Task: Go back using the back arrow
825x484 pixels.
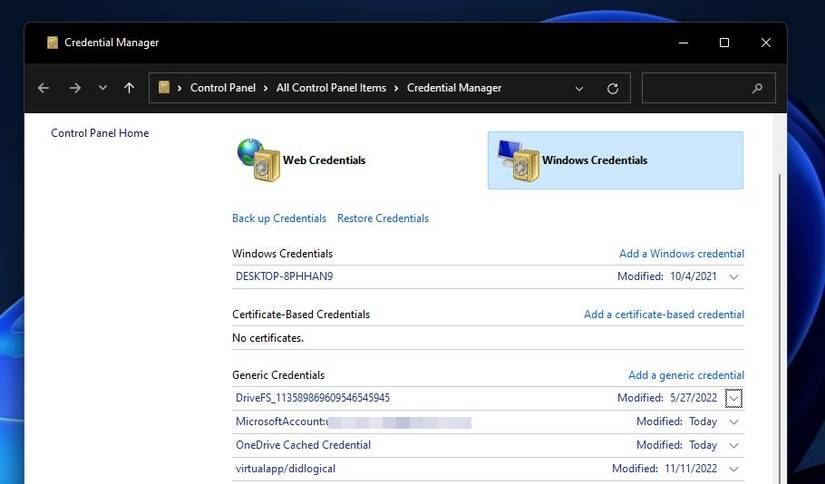Action: [44, 88]
